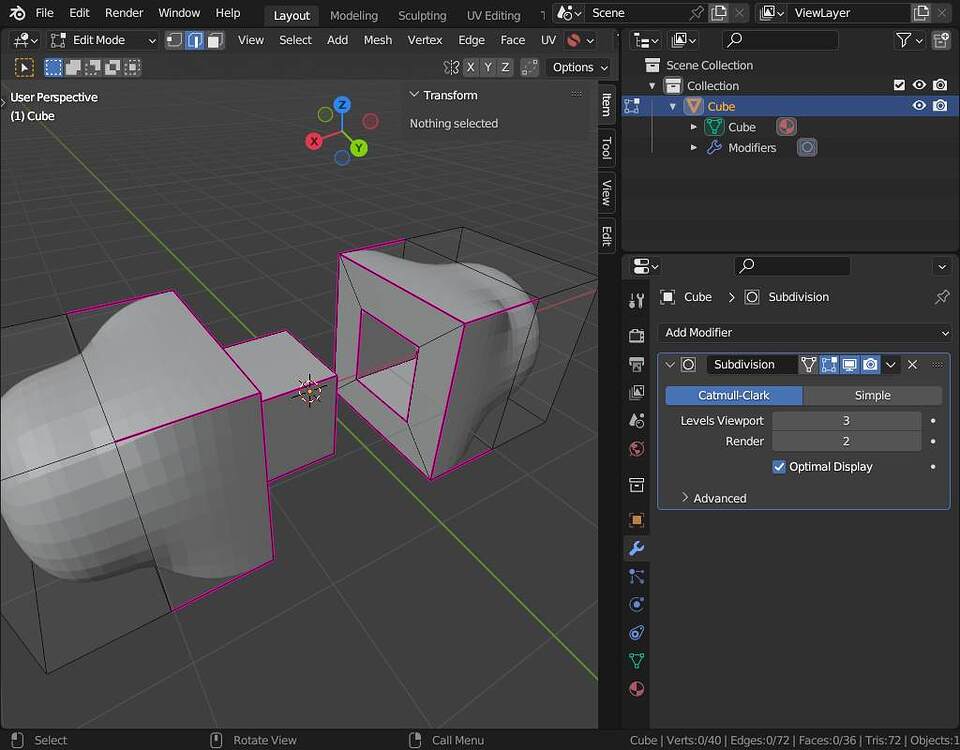This screenshot has width=960, height=750.
Task: Remove the Subdivision modifier
Action: point(912,365)
